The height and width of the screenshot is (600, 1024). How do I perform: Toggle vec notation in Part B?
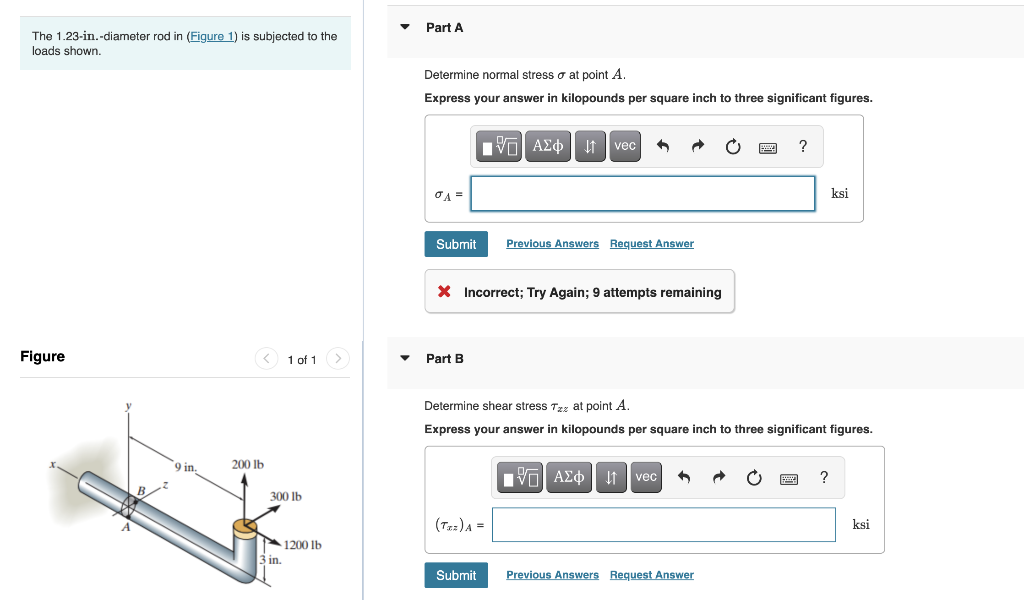(645, 477)
